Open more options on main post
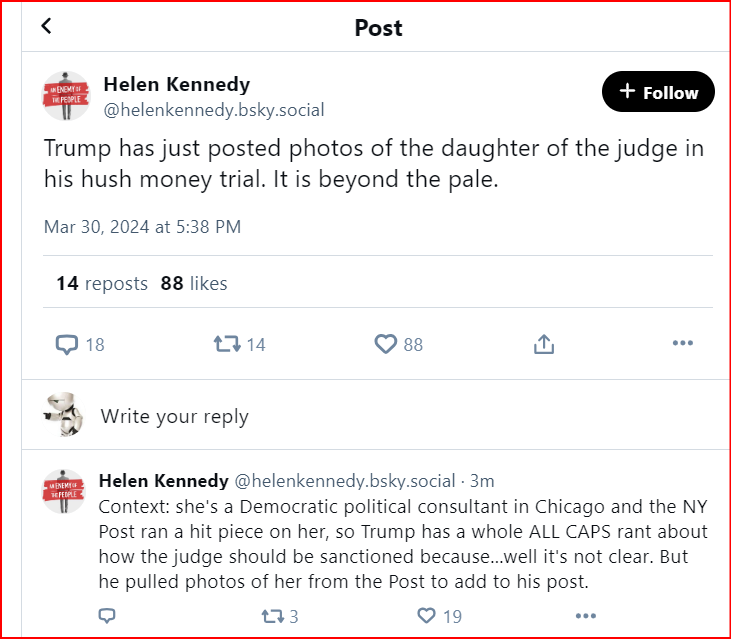Image resolution: width=731 pixels, height=639 pixels. coord(683,344)
